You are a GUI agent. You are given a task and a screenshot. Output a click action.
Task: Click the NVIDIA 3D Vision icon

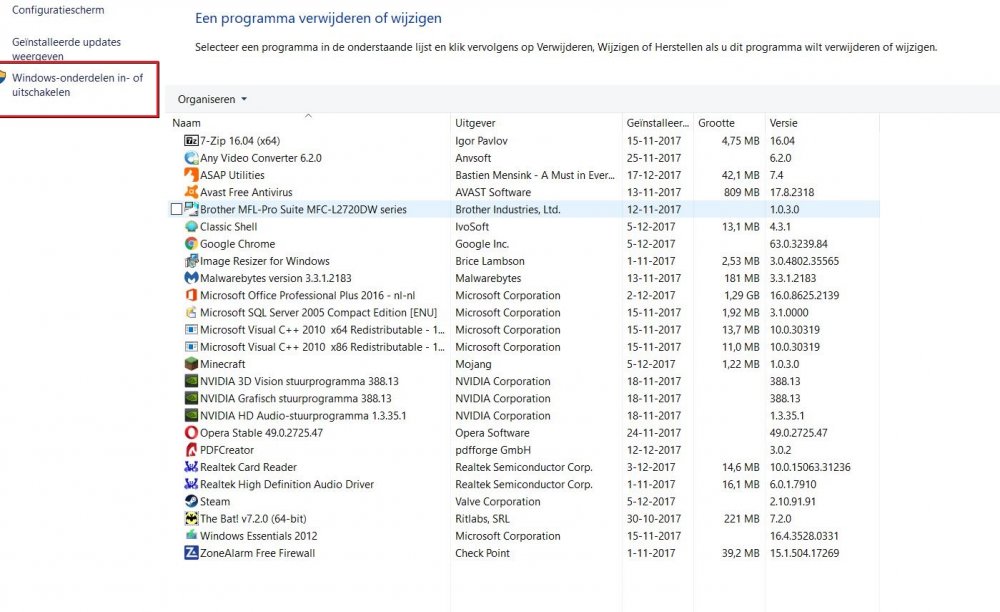(191, 381)
